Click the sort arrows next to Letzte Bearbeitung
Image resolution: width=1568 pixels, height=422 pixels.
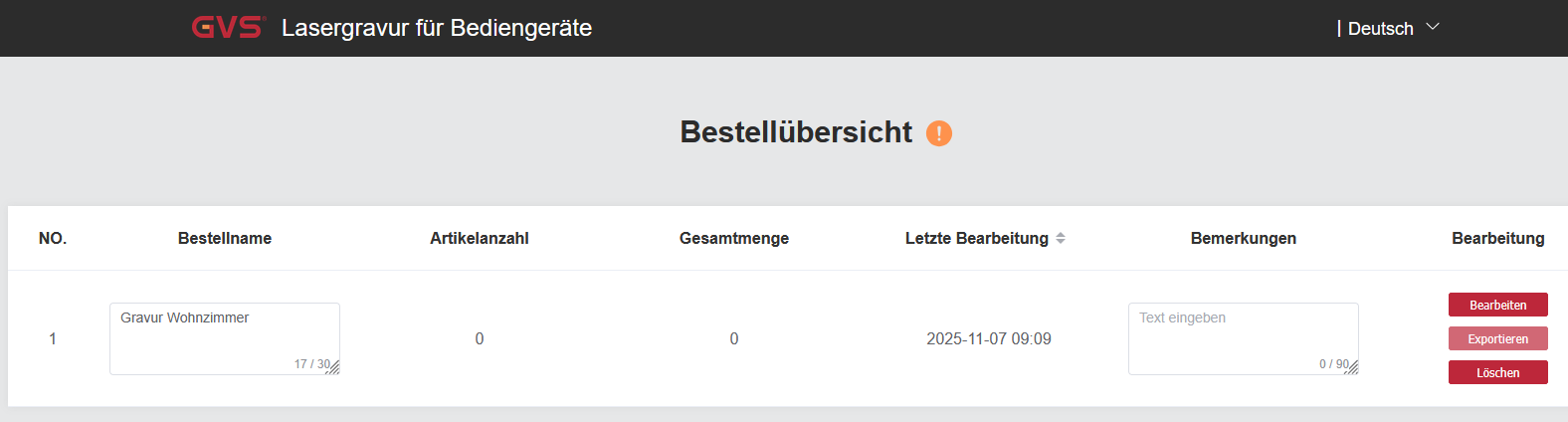pos(1061,238)
